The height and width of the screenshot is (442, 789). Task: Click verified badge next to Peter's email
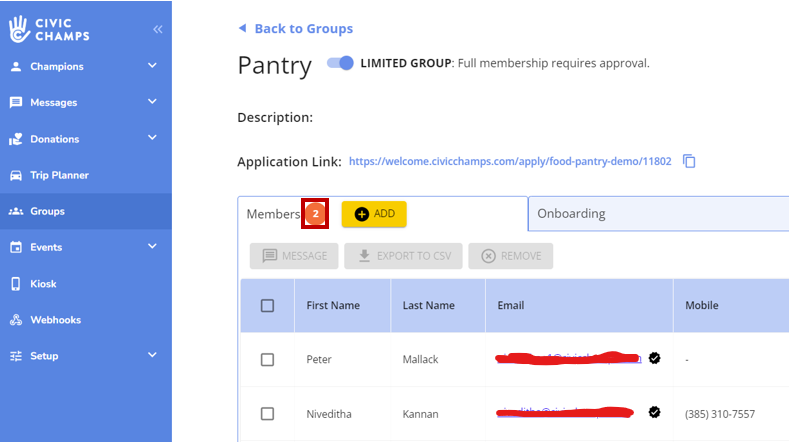pos(654,357)
